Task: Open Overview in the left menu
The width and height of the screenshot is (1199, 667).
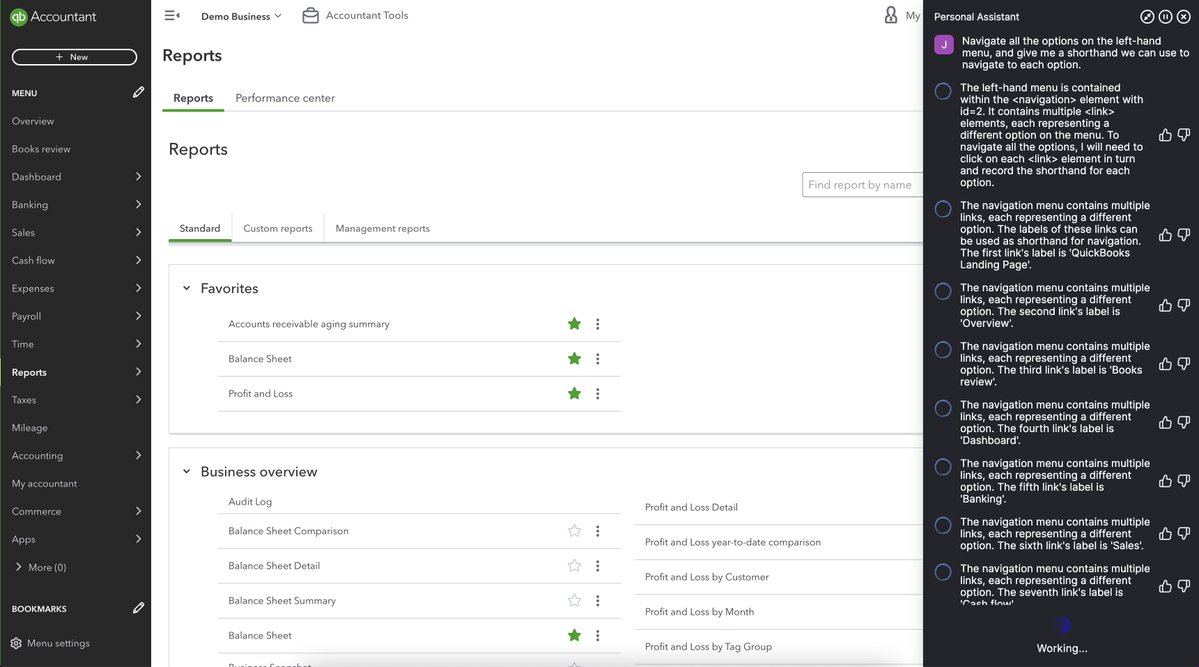Action: click(x=33, y=121)
